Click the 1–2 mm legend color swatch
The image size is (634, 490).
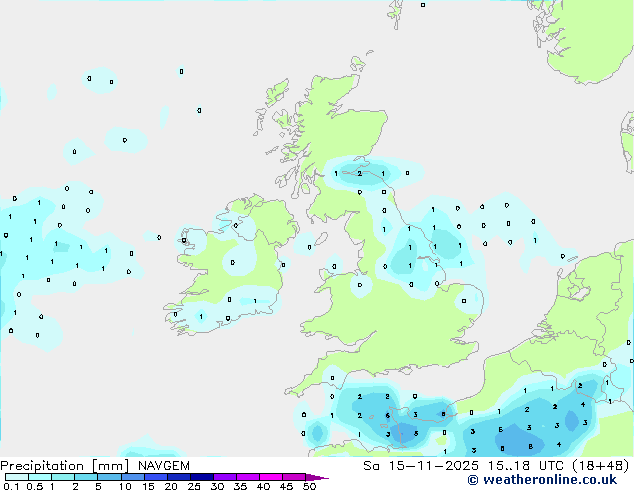(63, 477)
